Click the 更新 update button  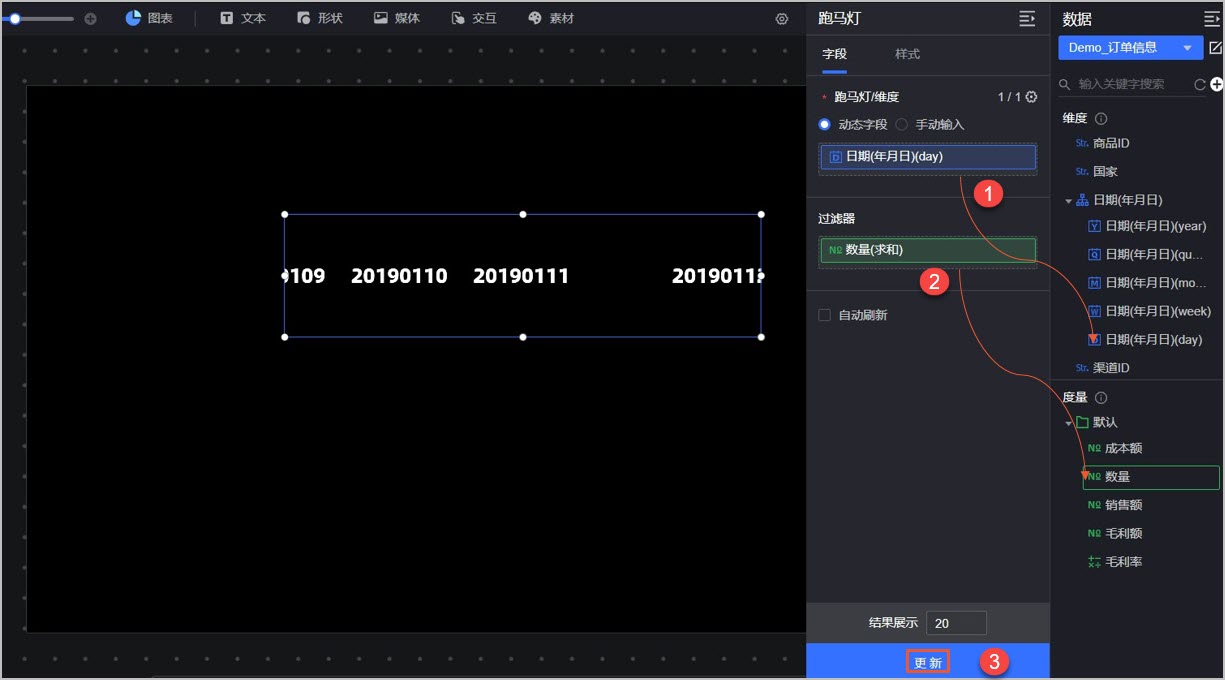pos(928,662)
